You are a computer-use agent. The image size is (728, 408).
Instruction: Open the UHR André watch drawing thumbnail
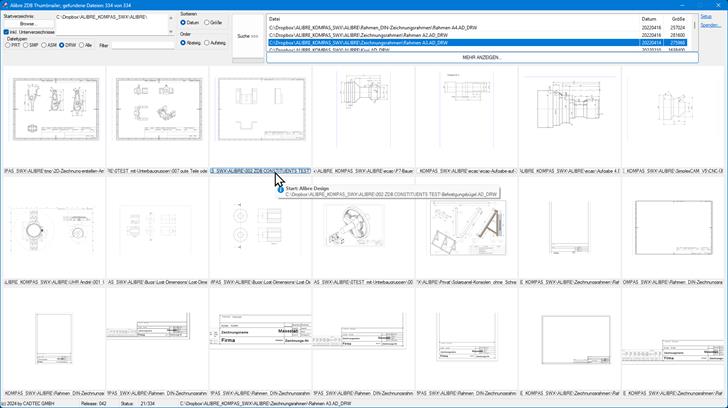54,231
